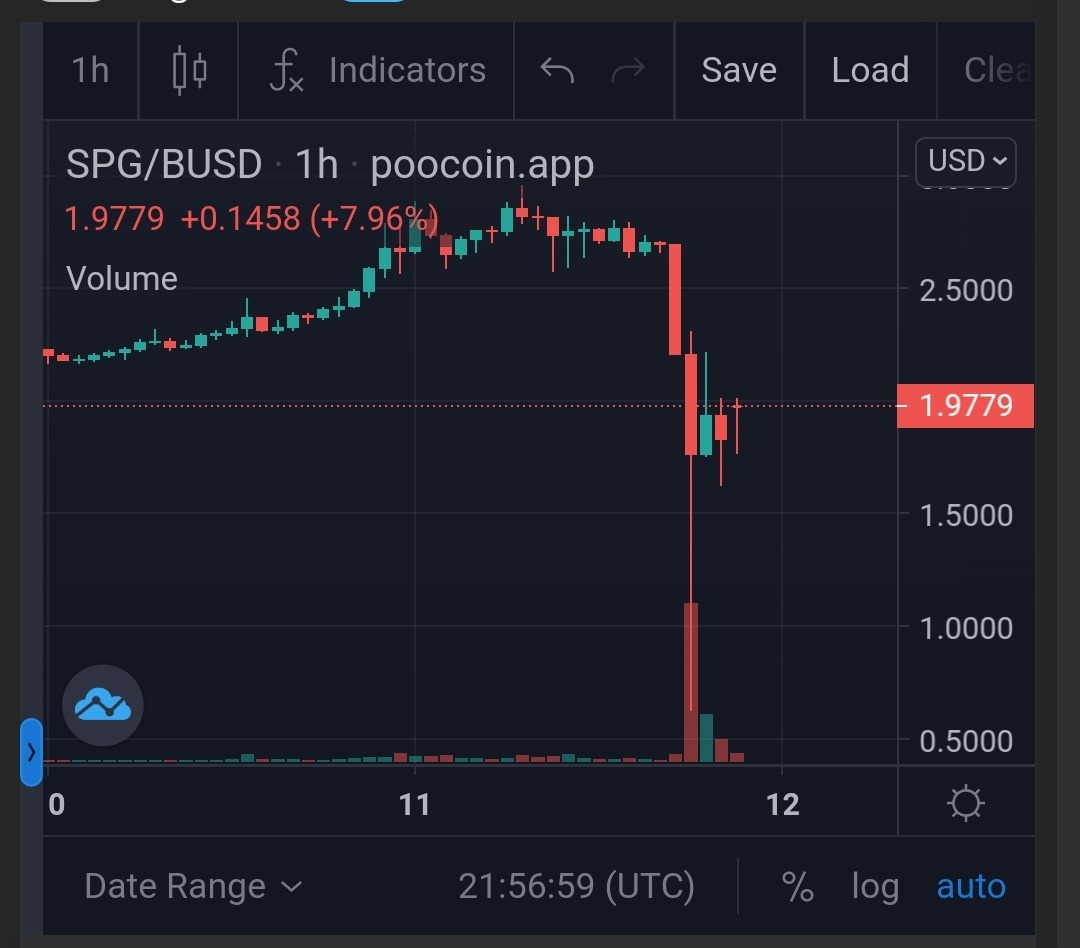Open the candlestick chart style selector

pyautogui.click(x=189, y=70)
